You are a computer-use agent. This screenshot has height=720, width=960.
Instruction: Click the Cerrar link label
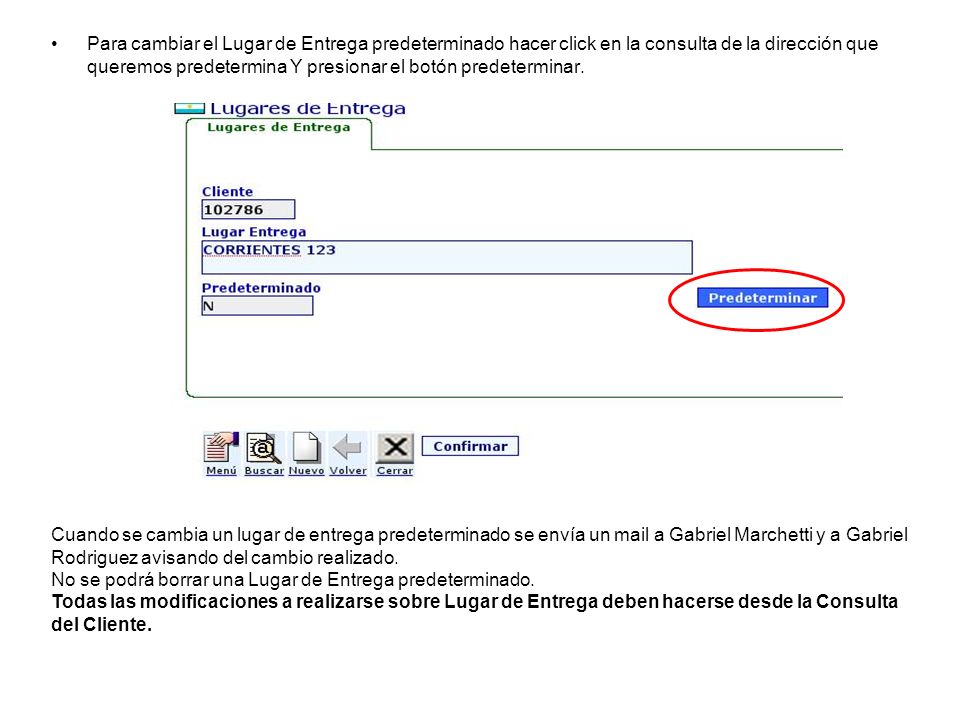click(x=395, y=471)
